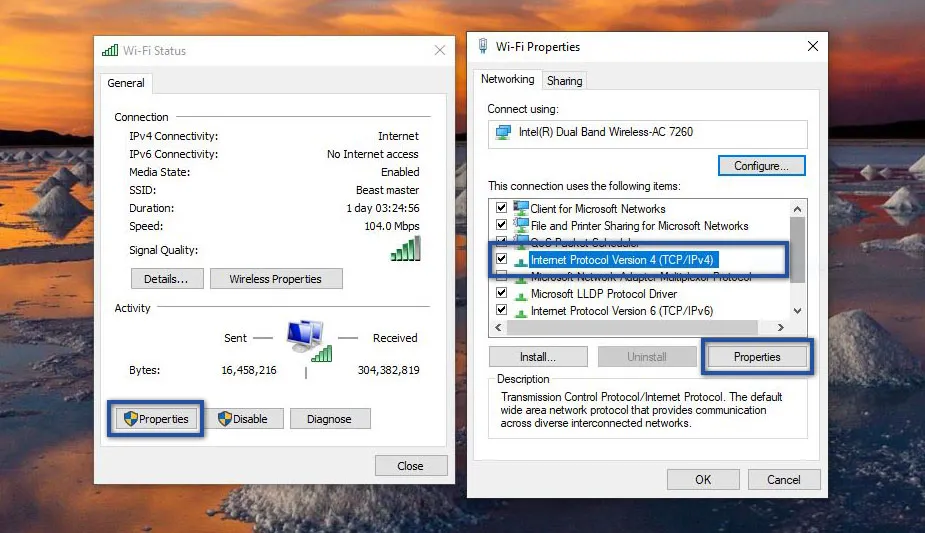The height and width of the screenshot is (533, 925).
Task: Open Wireless Properties
Action: tap(276, 279)
